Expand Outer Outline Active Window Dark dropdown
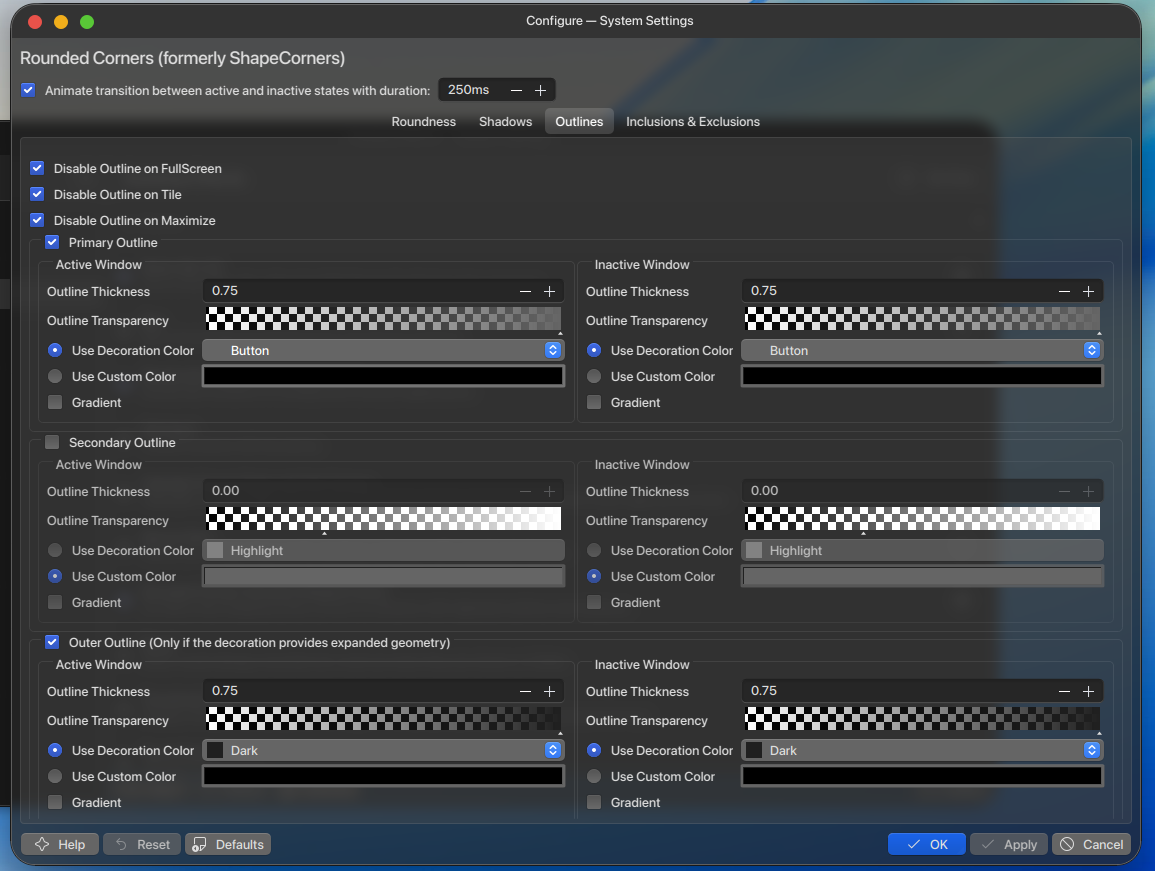The height and width of the screenshot is (871, 1155). (383, 750)
